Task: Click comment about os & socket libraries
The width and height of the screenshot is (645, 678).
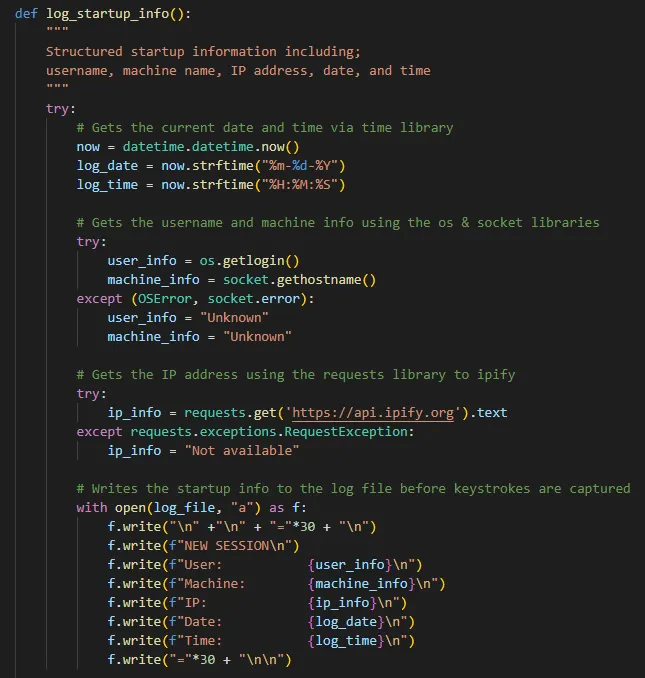Action: coord(338,223)
